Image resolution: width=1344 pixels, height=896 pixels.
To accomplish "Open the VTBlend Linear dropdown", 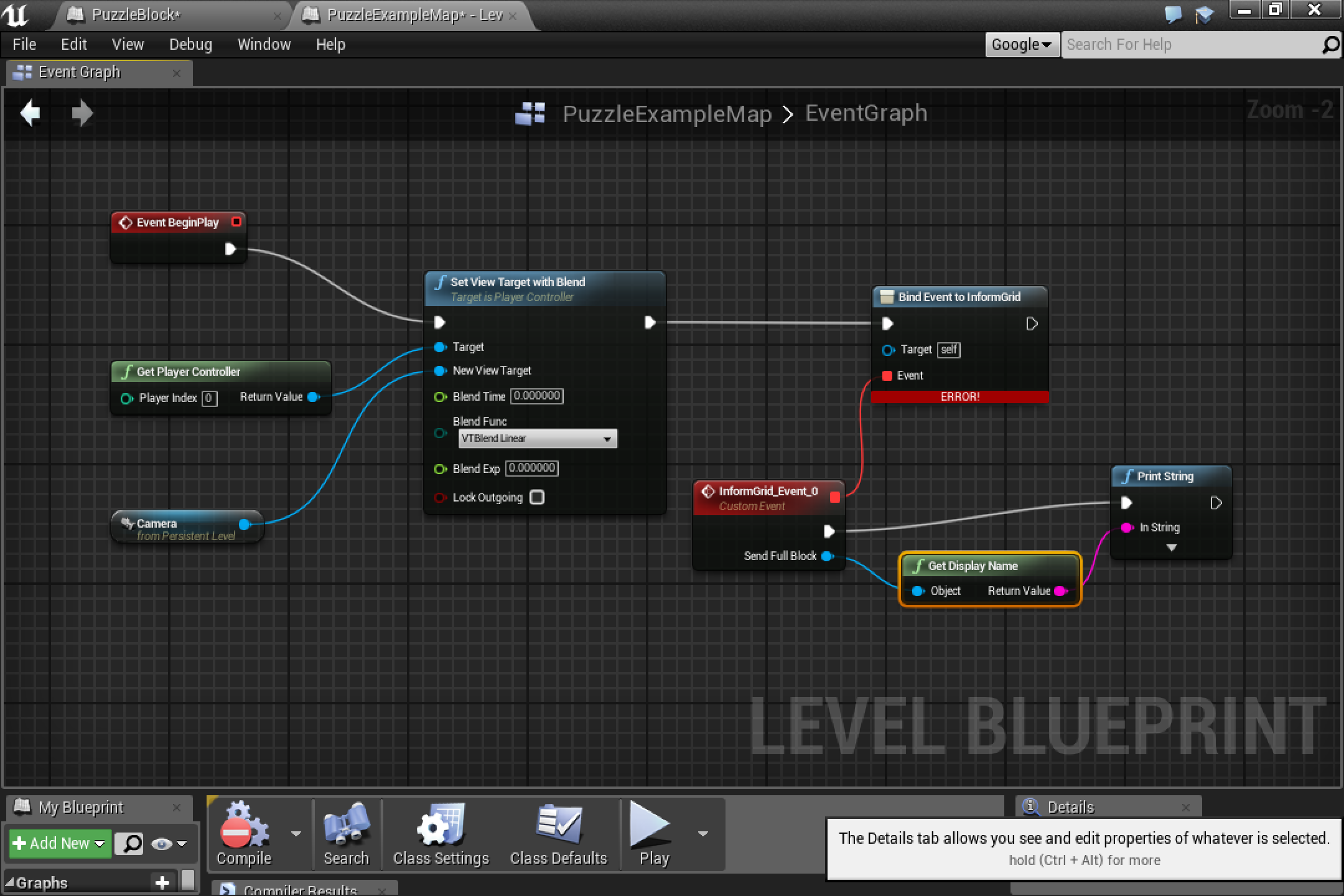I will [x=538, y=438].
